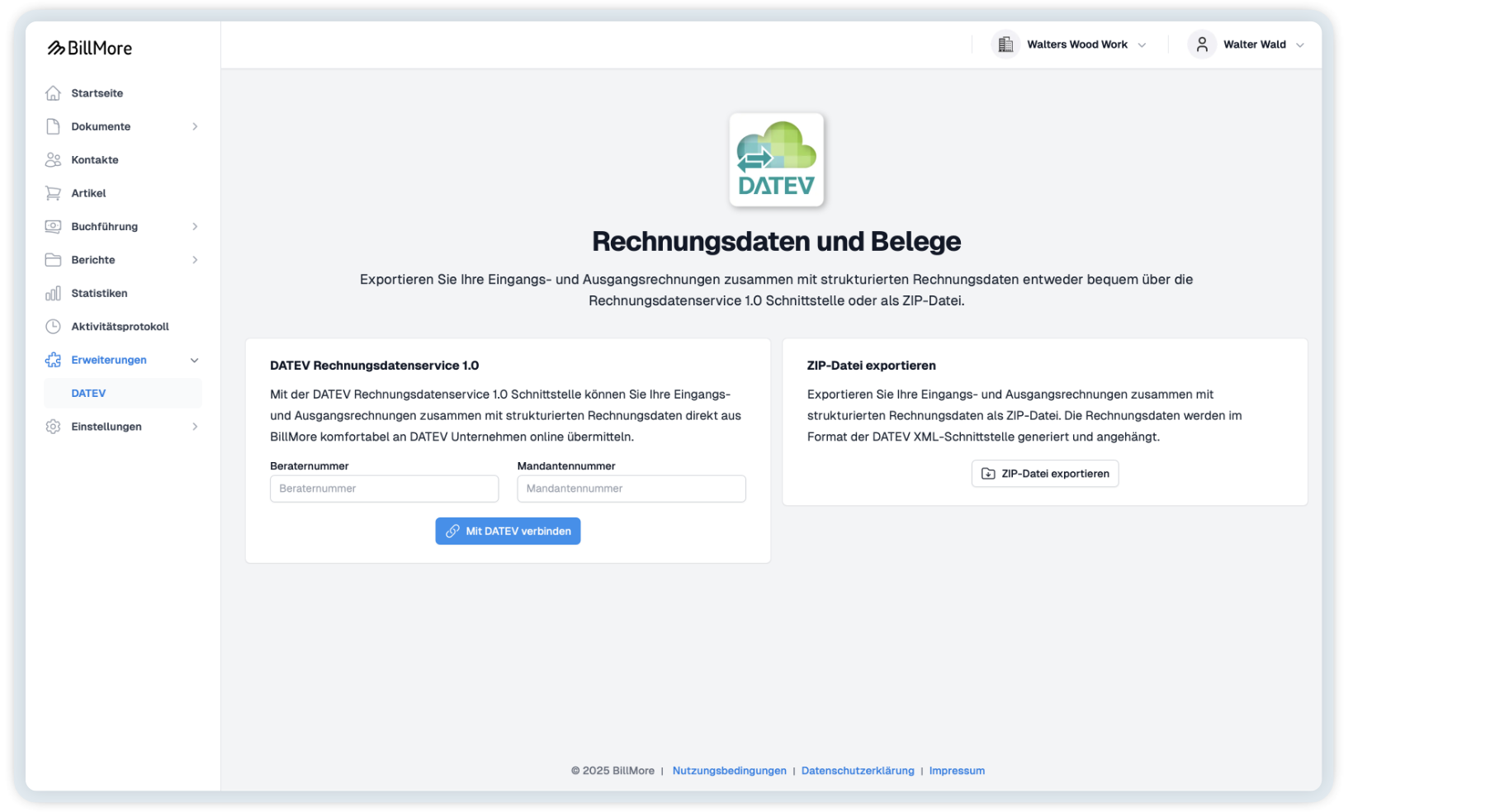Click the download folder icon on ZIP button
1509x812 pixels.
[988, 474]
